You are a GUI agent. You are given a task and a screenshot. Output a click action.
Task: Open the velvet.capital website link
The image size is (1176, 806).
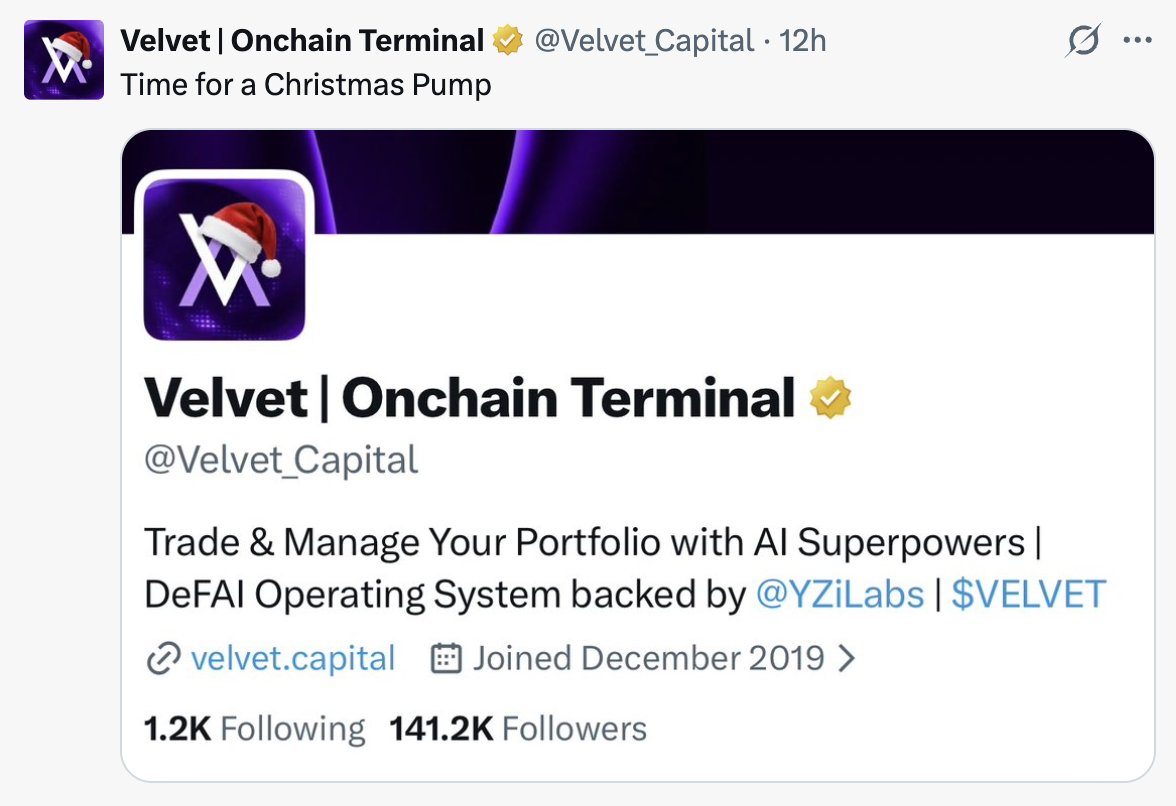coord(292,659)
